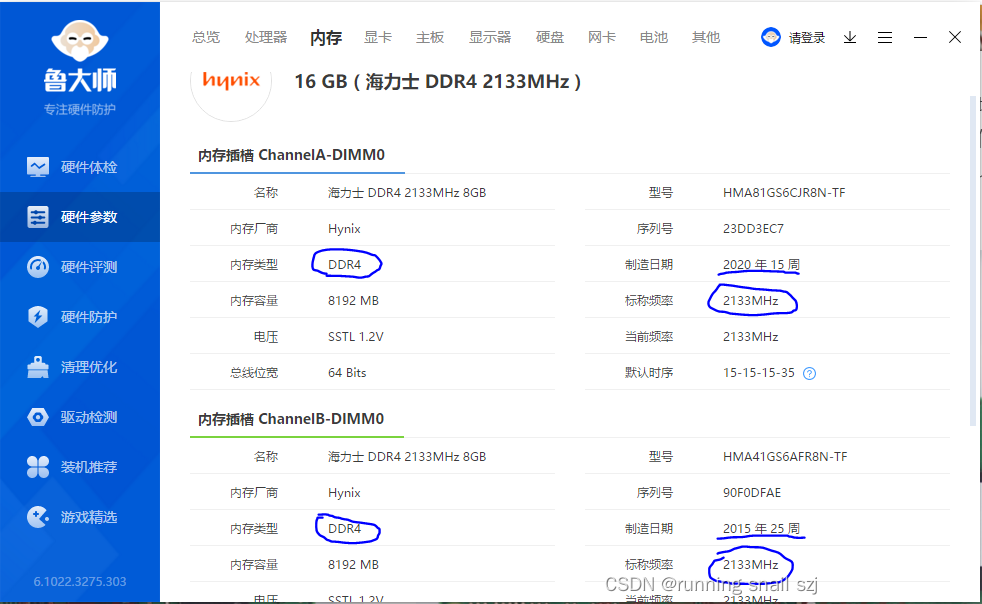The width and height of the screenshot is (982, 604).
Task: Open 驱动检测 driver detection section
Action: point(80,417)
